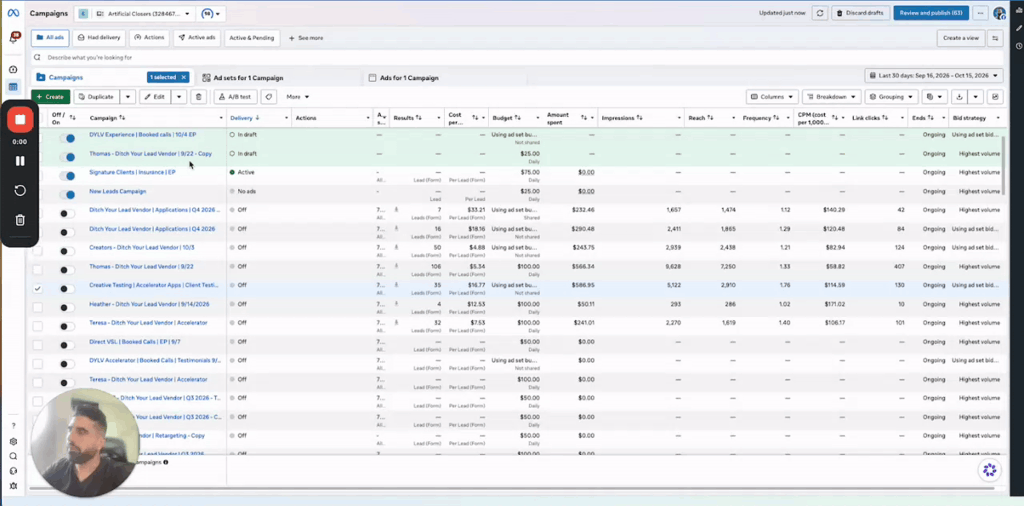Open the edit pencil in the right rail
Image resolution: width=1024 pixels, height=506 pixels.
click(1018, 29)
